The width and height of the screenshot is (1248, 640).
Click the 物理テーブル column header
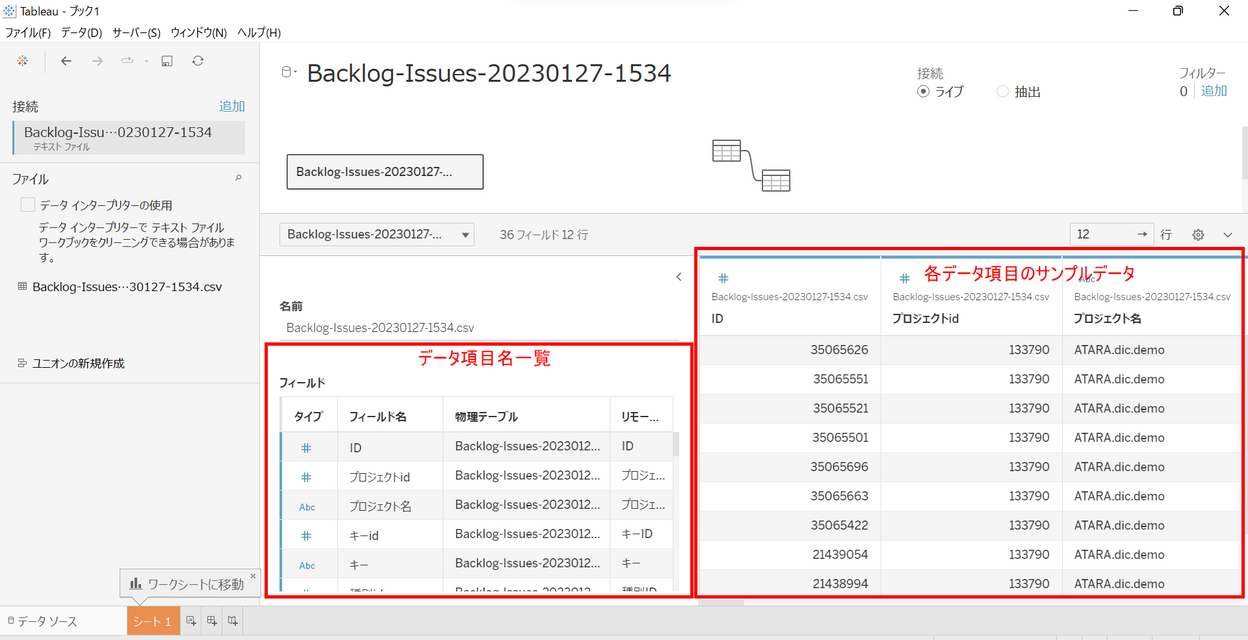point(527,417)
